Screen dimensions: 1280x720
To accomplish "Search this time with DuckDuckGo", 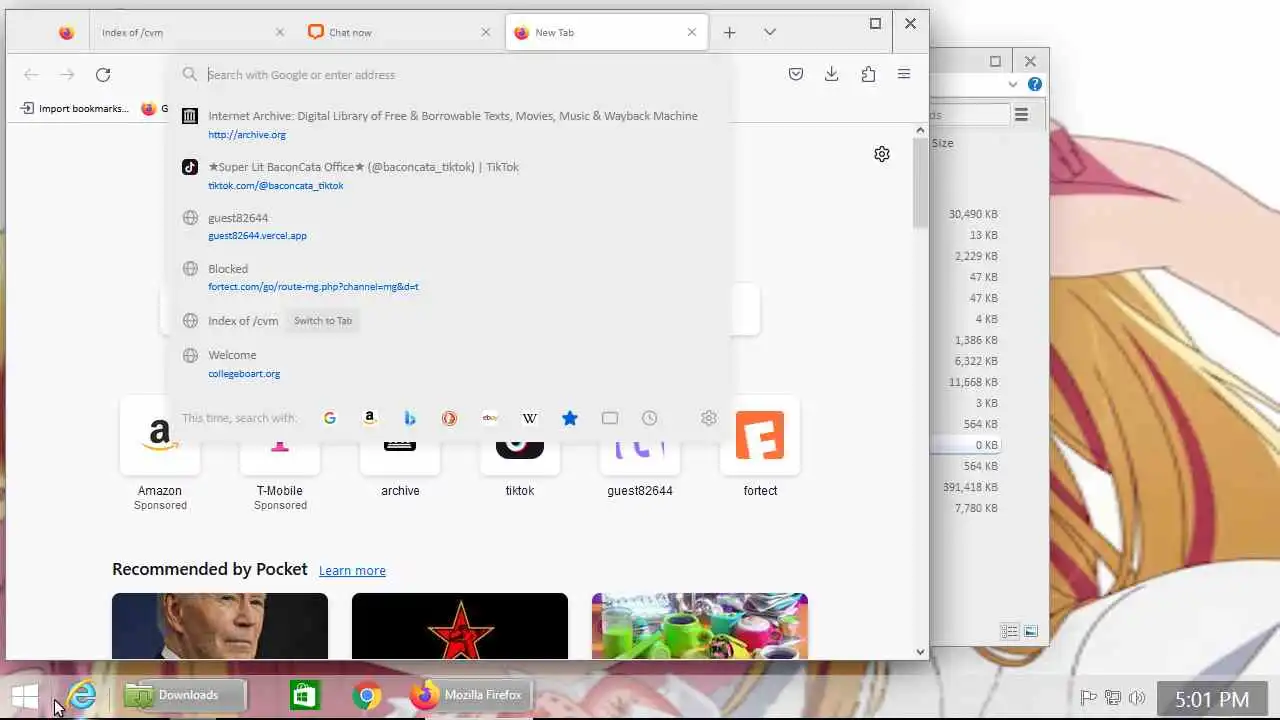I will click(450, 418).
